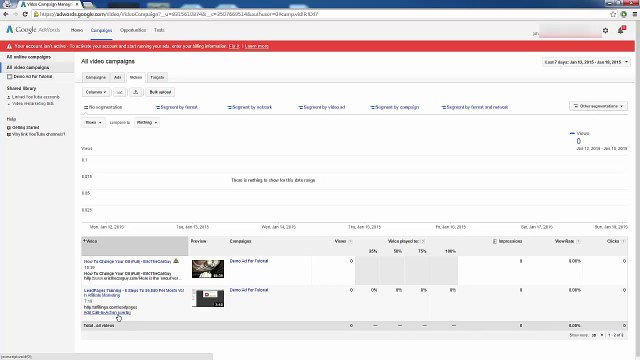Select All online campaigns in sidebar
640x360 pixels.
tap(29, 57)
